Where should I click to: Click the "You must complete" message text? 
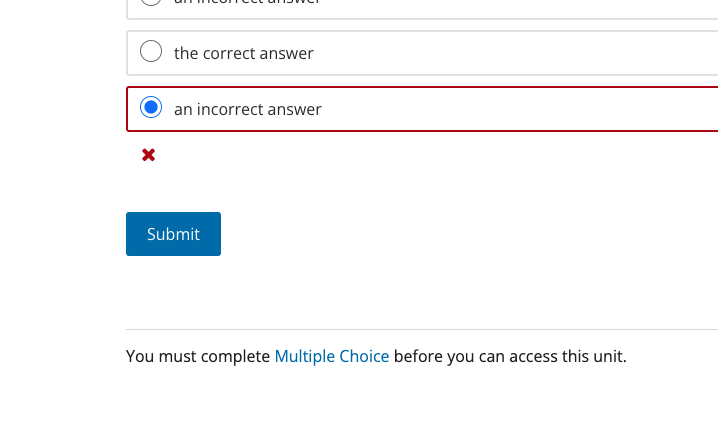198,356
